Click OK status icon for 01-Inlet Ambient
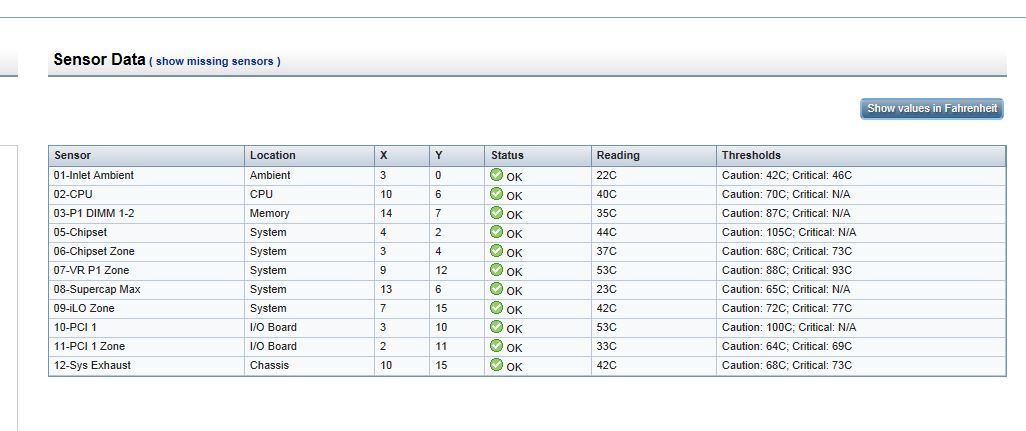The image size is (1026, 431). click(x=496, y=175)
